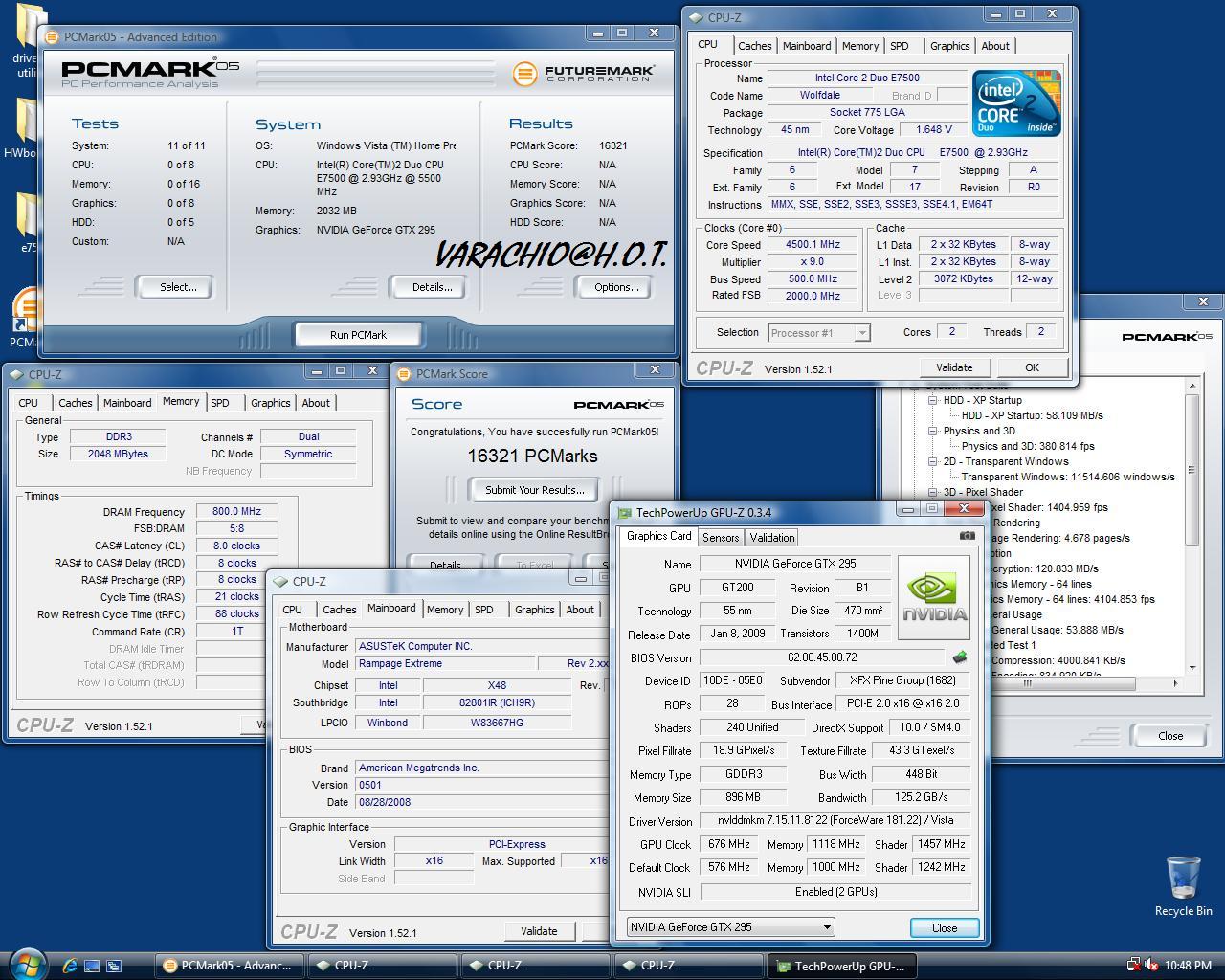Collapse the 3D - Pixel Shader node
Screen dimensions: 1225x980
[x=933, y=492]
